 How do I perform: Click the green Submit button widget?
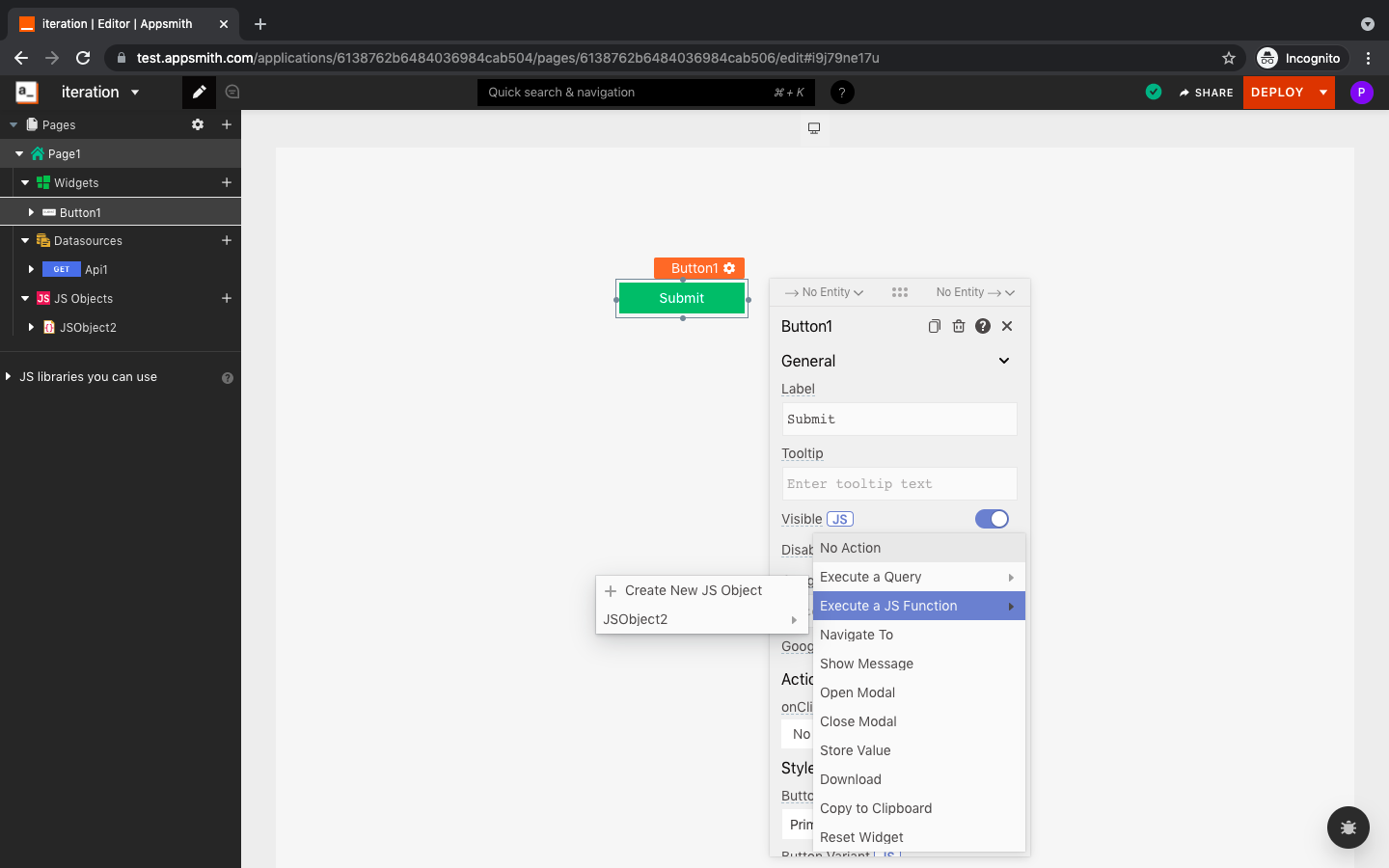click(x=682, y=298)
